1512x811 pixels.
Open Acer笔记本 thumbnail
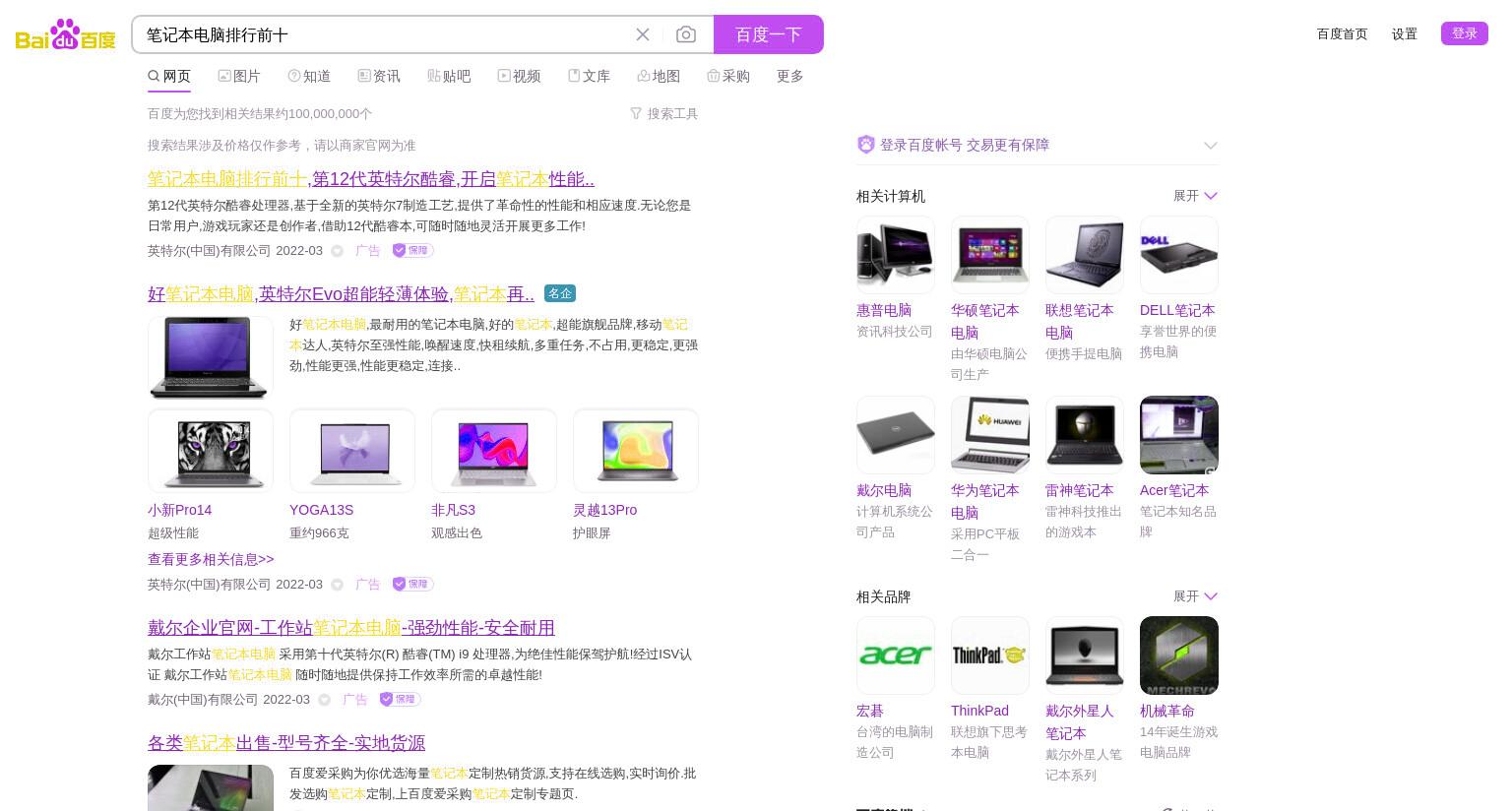coord(1179,435)
